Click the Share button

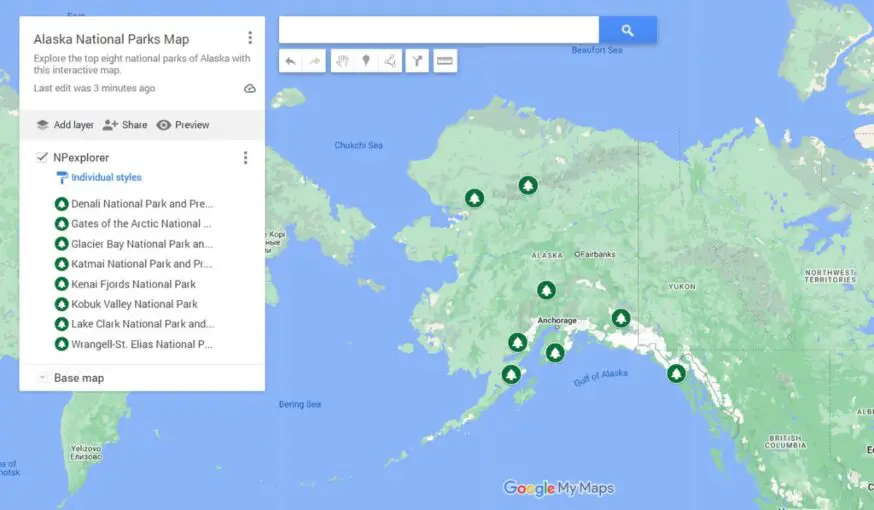click(125, 125)
